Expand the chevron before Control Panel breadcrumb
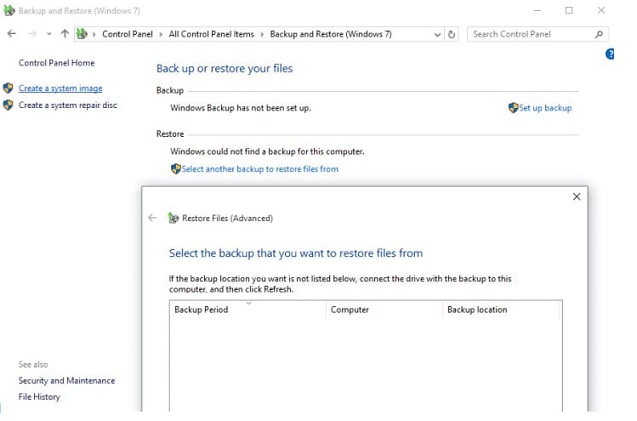Viewport: 637px width, 421px height. pyautogui.click(x=94, y=35)
